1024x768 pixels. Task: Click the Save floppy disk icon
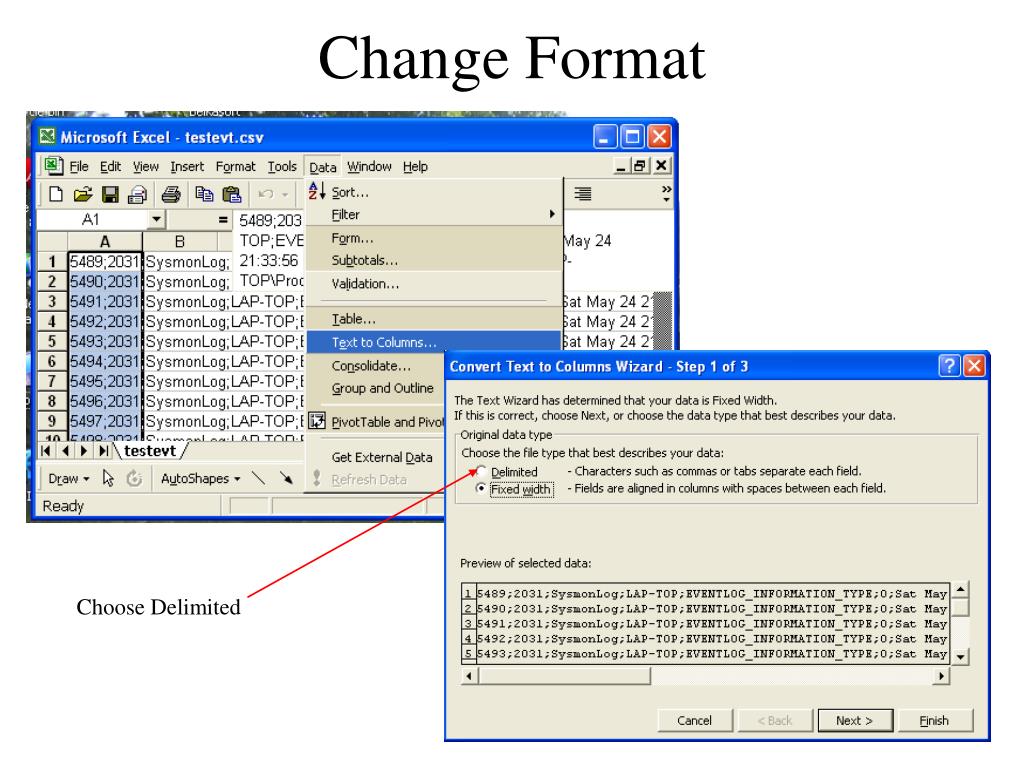110,194
